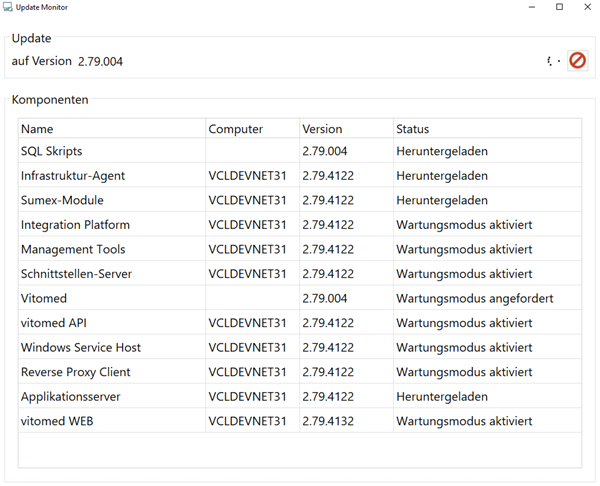This screenshot has width=600, height=486.
Task: Minimize the Update Monitor window
Action: [532, 7]
